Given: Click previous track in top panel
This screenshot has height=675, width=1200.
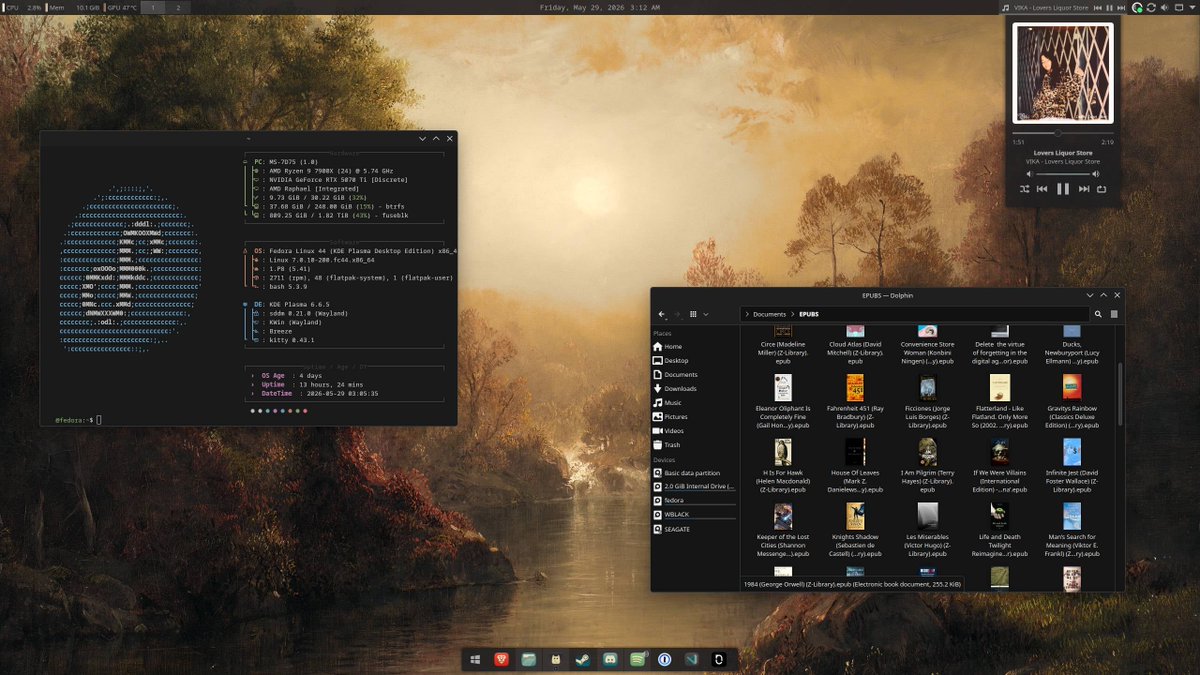Looking at the screenshot, I should point(1097,7).
